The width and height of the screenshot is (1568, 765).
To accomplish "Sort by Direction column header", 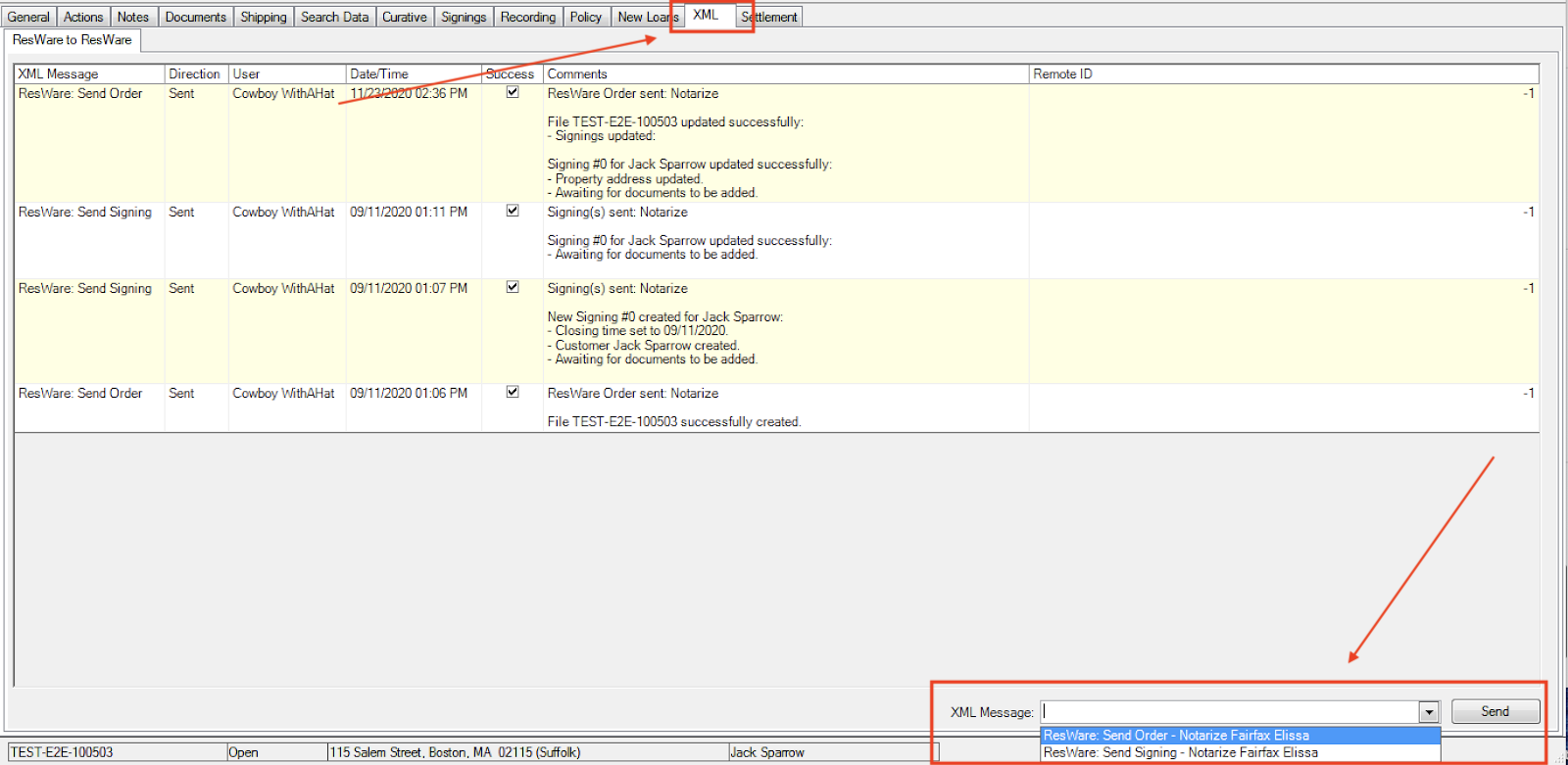I will 196,74.
